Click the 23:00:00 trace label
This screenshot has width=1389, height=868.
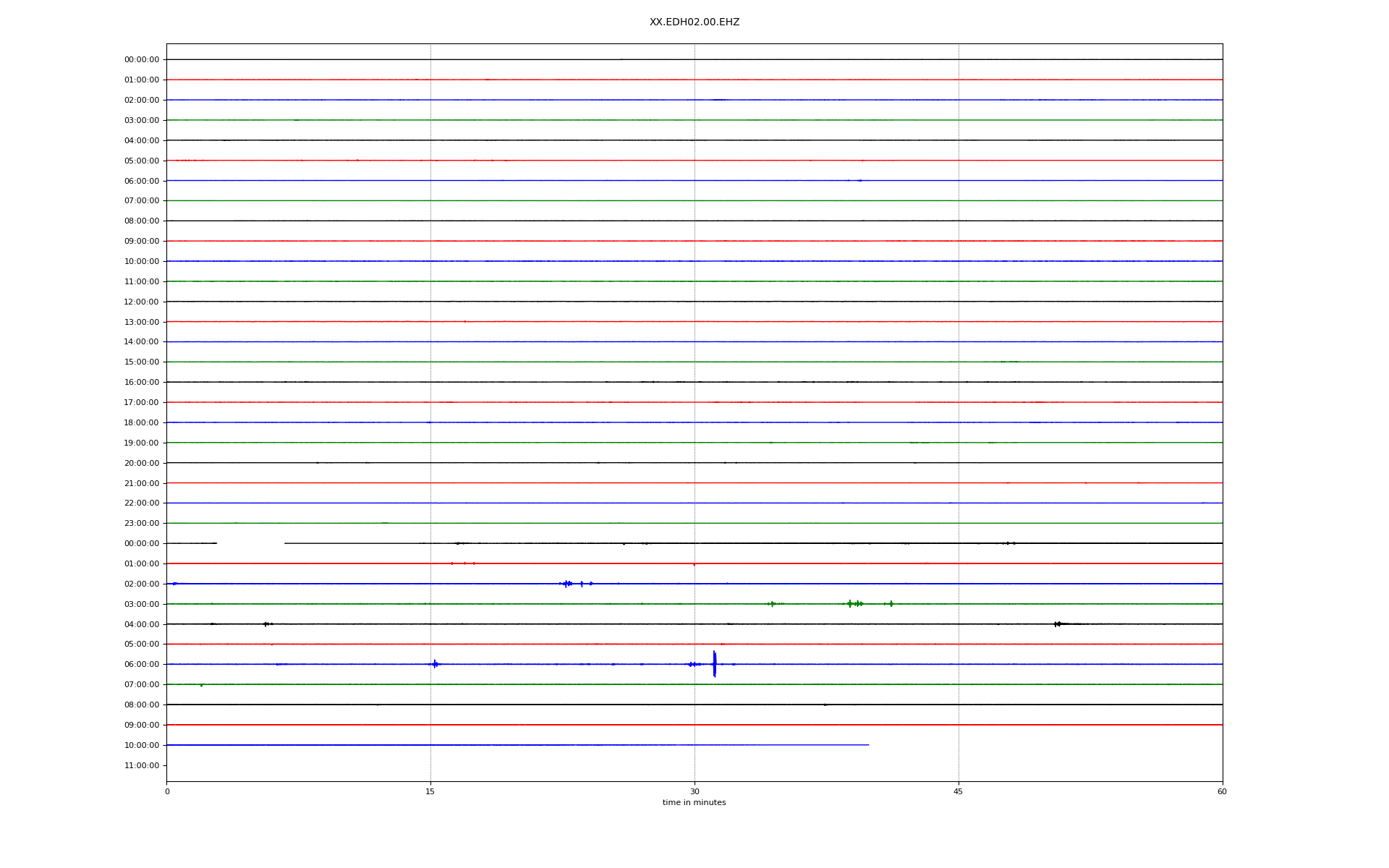coord(141,523)
